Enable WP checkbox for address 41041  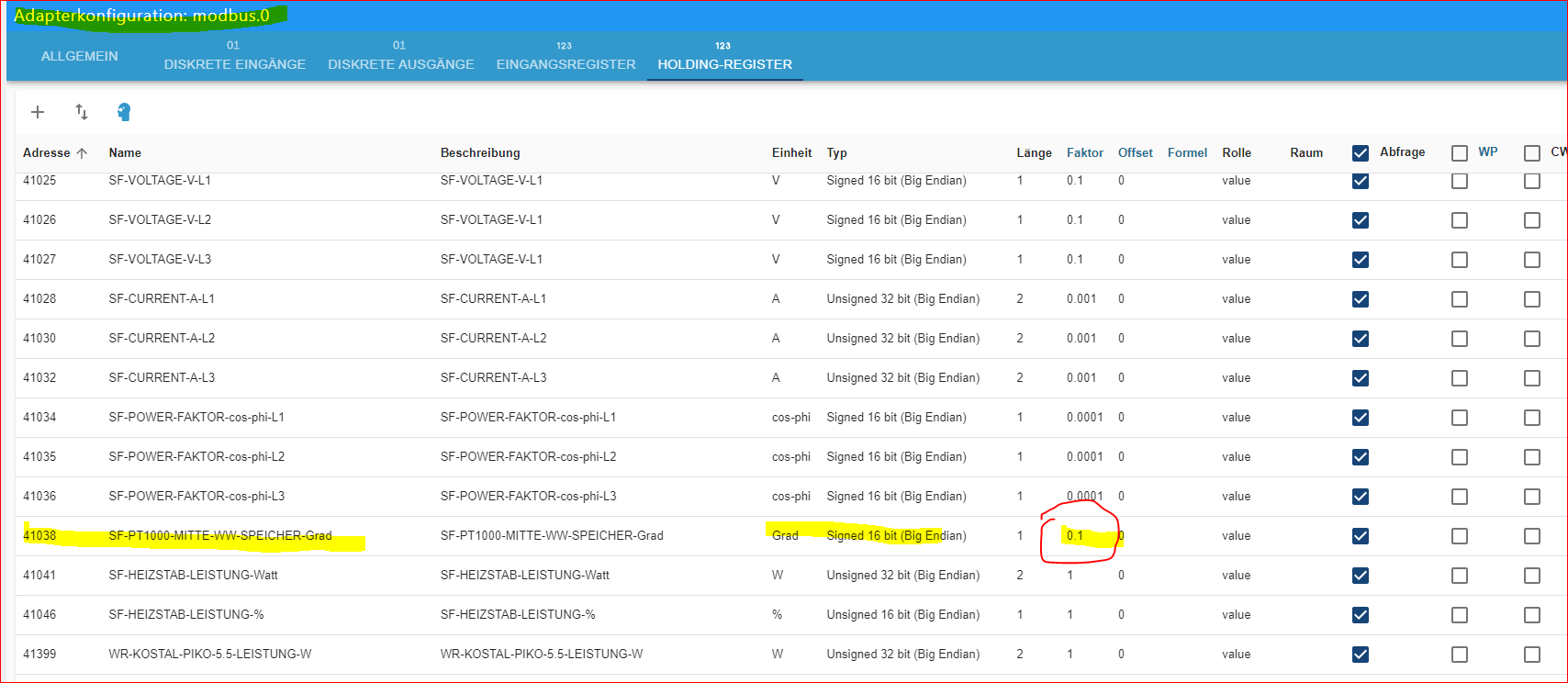coord(1460,576)
